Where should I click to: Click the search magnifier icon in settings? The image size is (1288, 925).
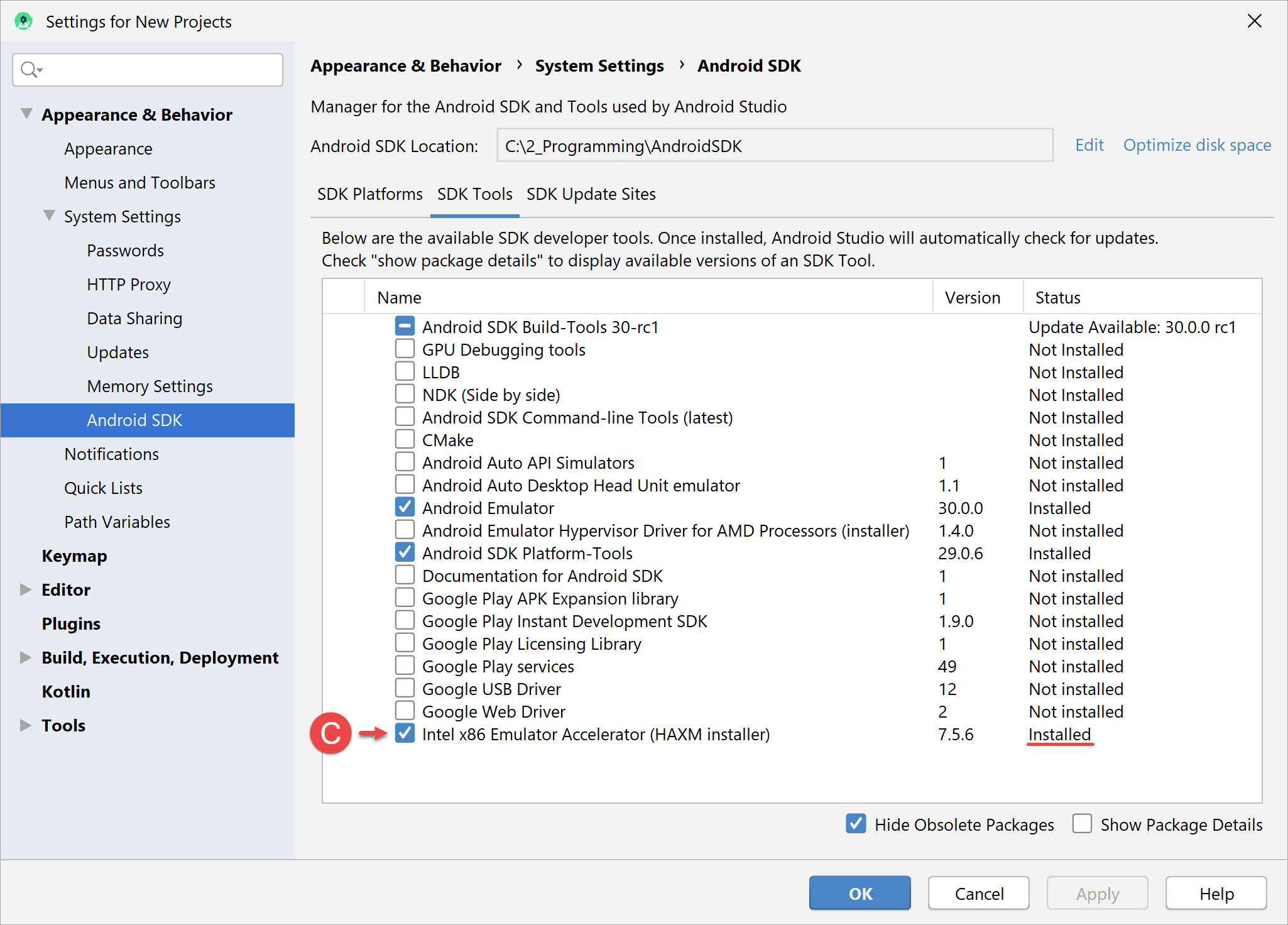coord(30,69)
